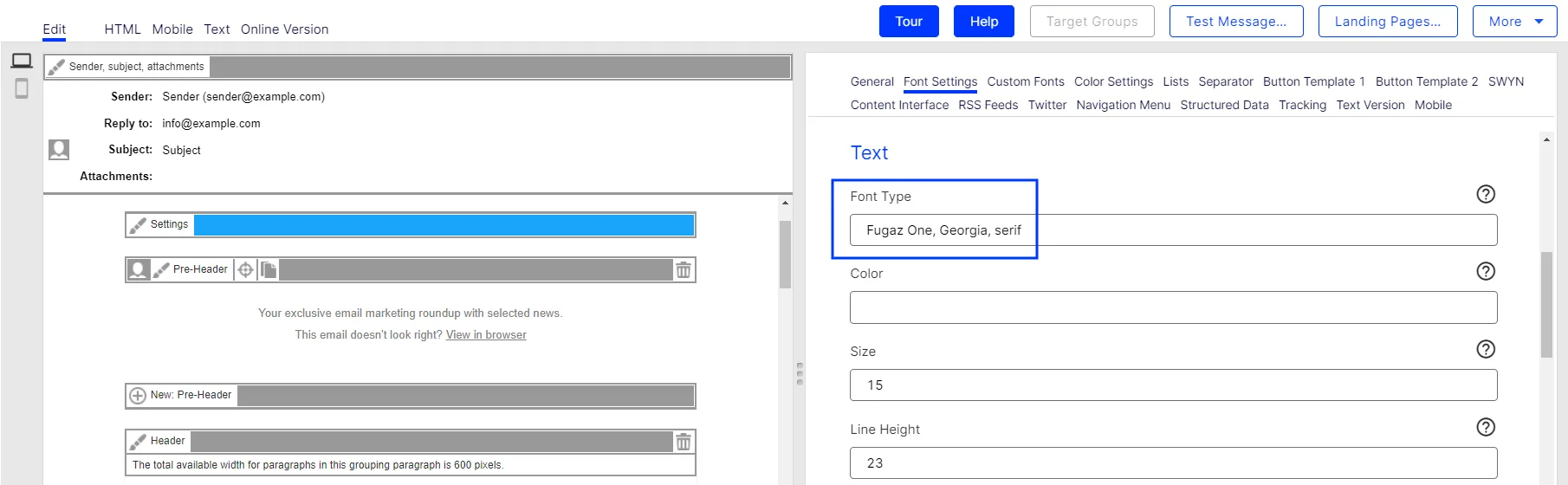Open the Button Template 1 tab
The image size is (1568, 485).
(1313, 81)
